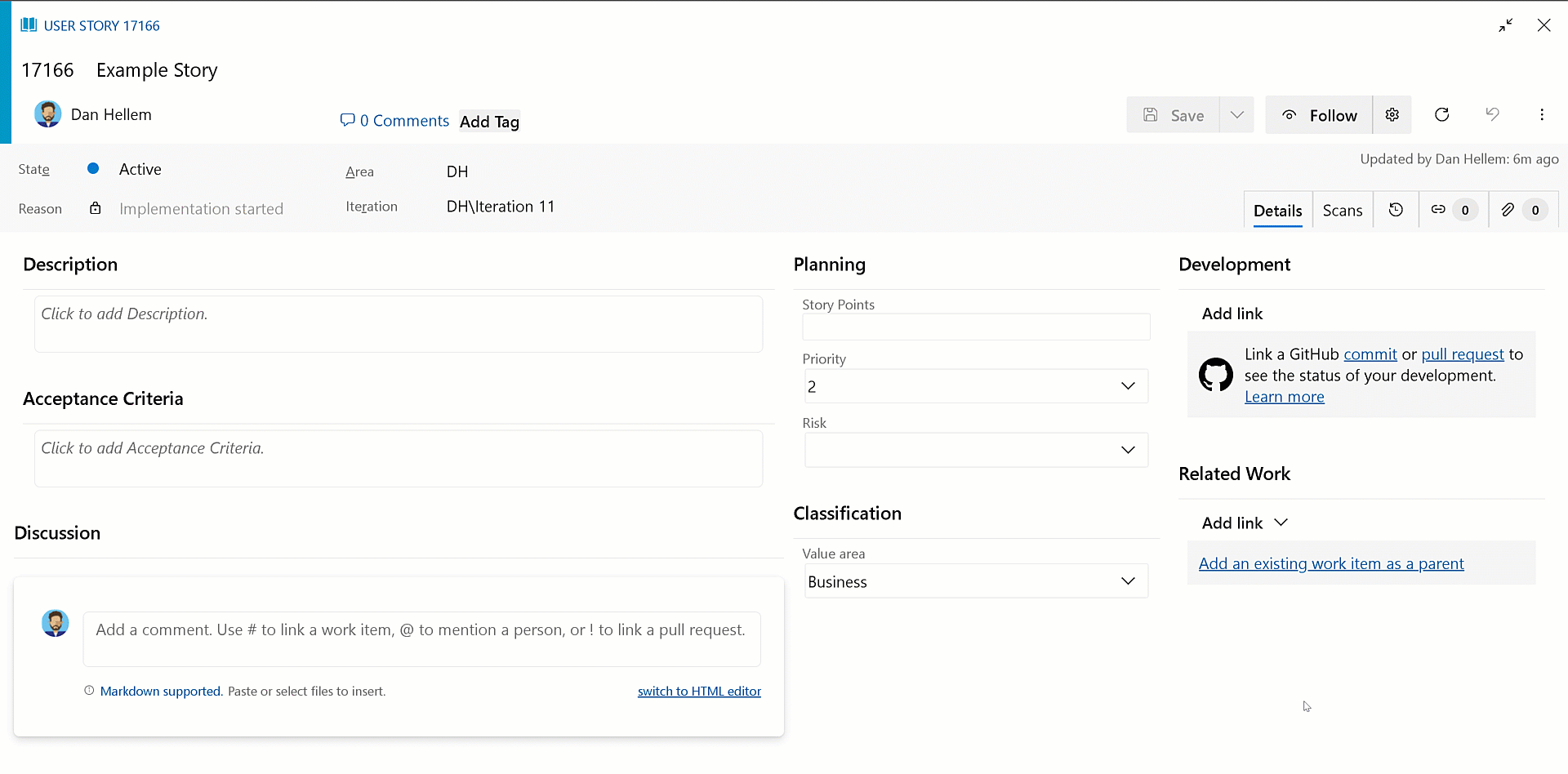
Task: Open 0 Comments via the speech bubble
Action: (349, 120)
